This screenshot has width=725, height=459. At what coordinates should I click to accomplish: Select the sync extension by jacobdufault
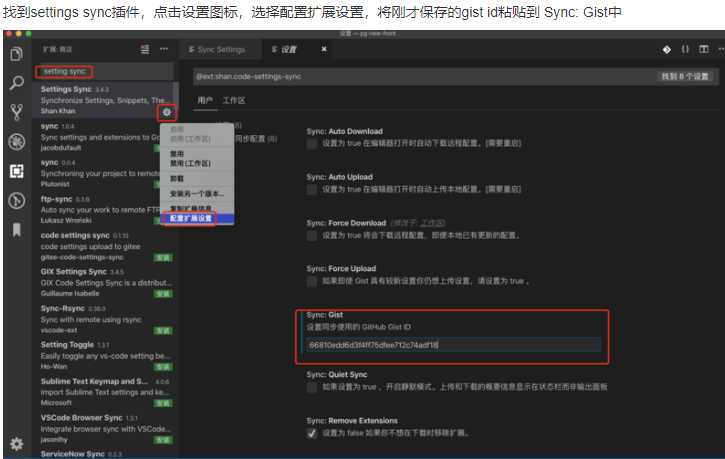coord(104,137)
